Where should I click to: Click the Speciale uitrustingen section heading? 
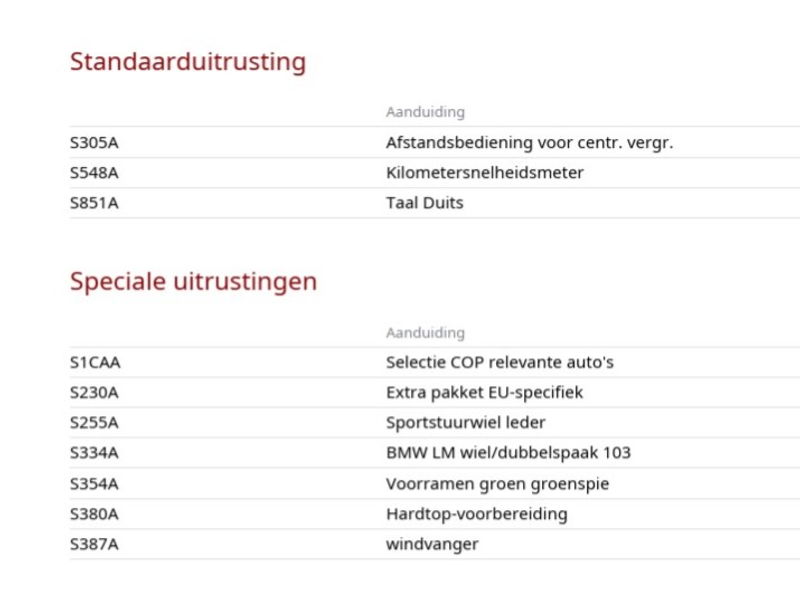(x=193, y=282)
